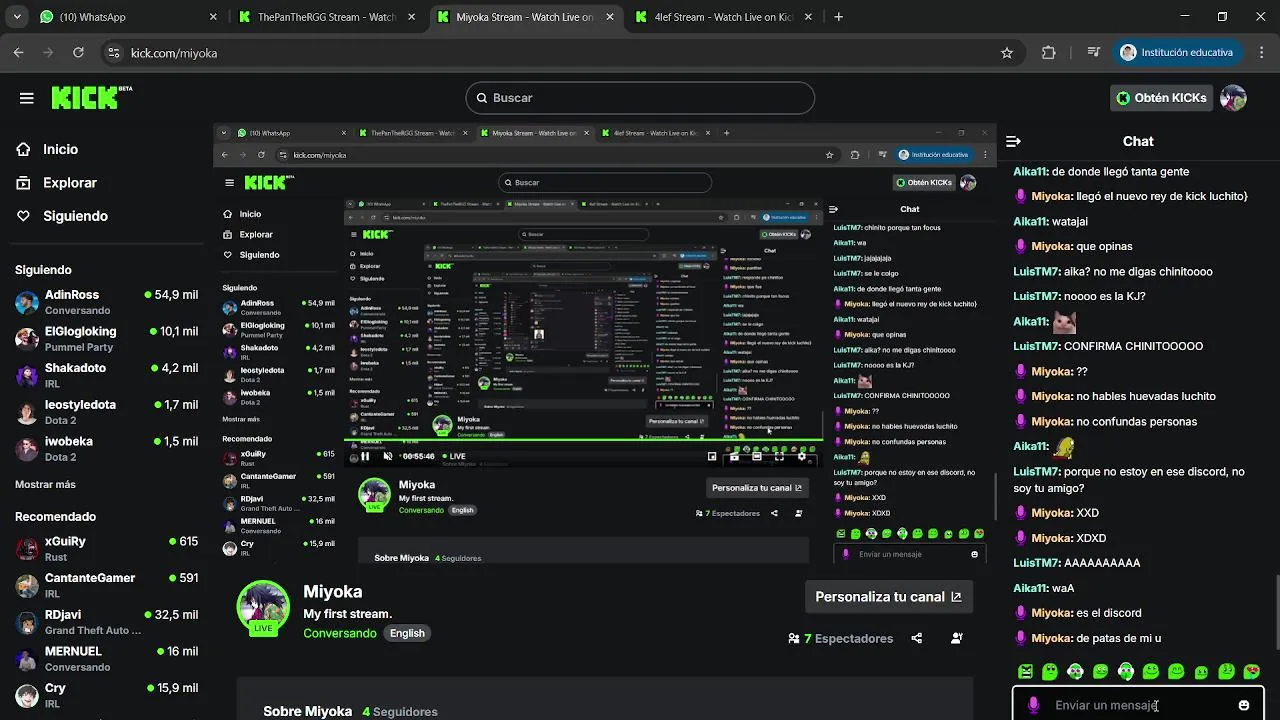Viewport: 1280px width, 720px height.
Task: Open the tab search dropdown arrow at the left of the tab bar
Action: coord(15,17)
